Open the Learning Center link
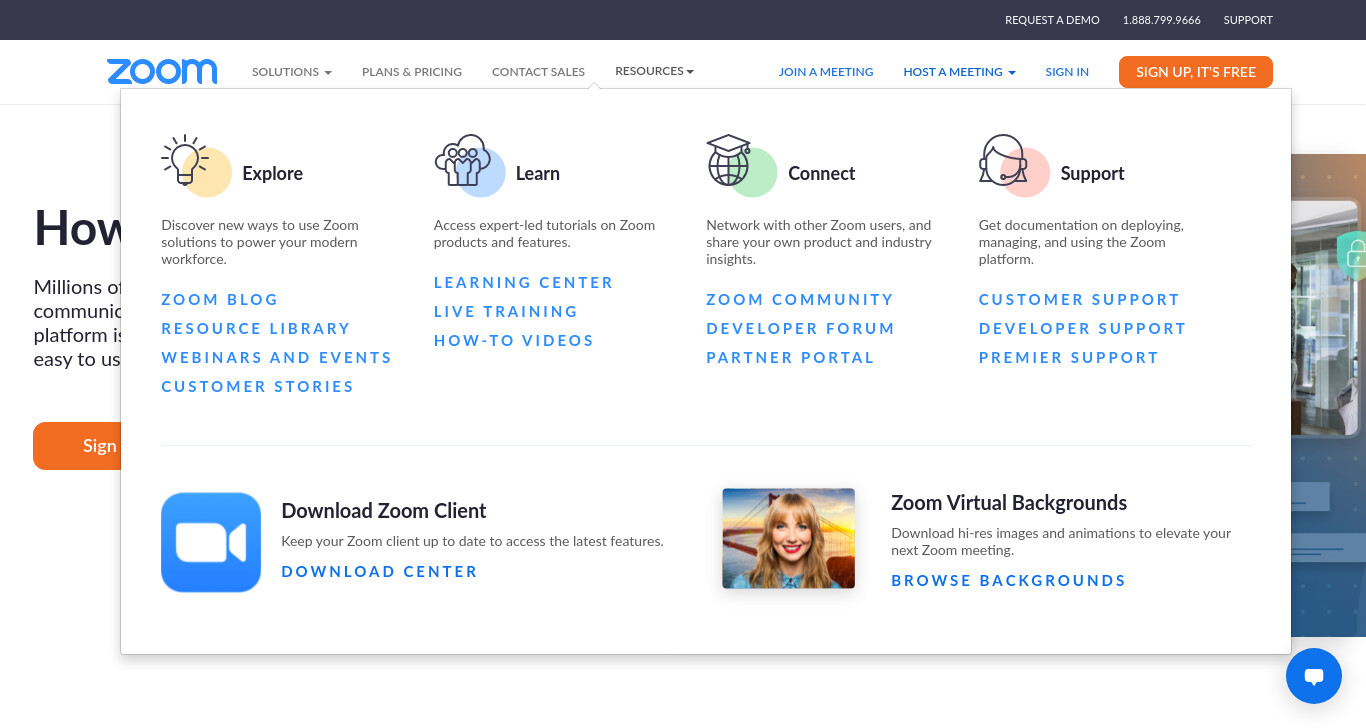Viewport: 1366px width, 728px height. click(x=524, y=283)
